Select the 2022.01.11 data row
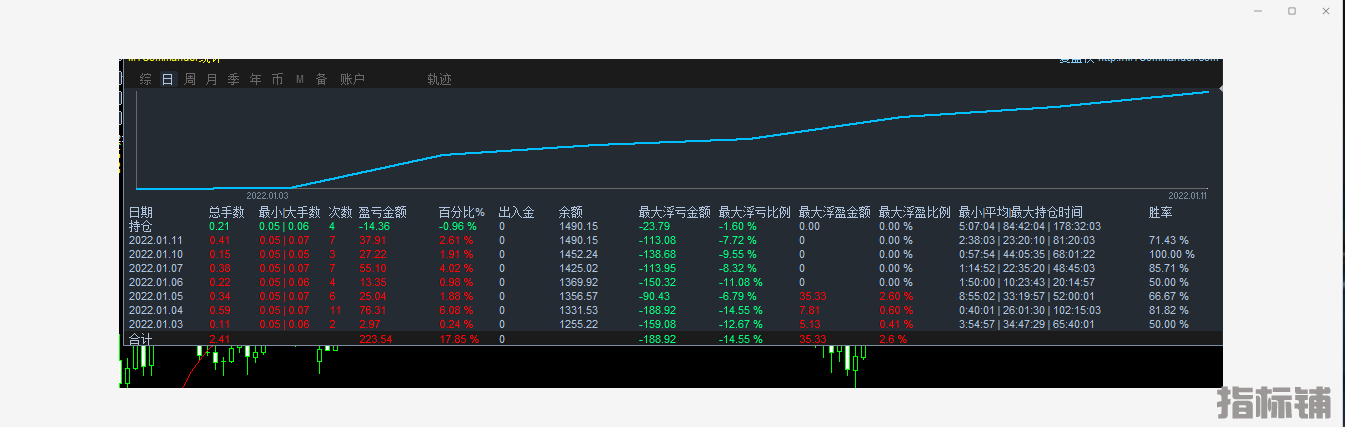 (155, 240)
